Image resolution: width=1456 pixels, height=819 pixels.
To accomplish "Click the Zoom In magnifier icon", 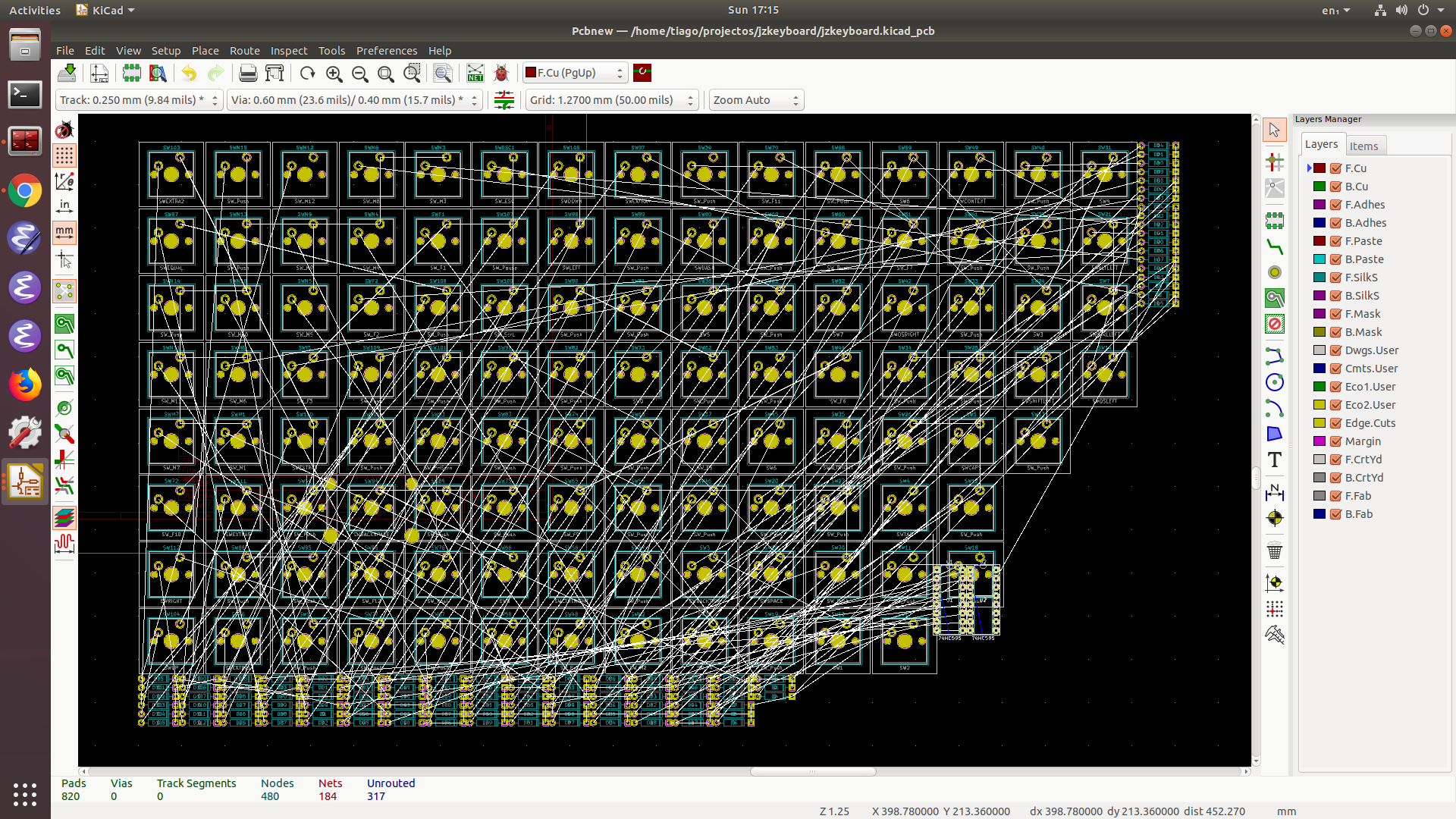I will (x=334, y=74).
